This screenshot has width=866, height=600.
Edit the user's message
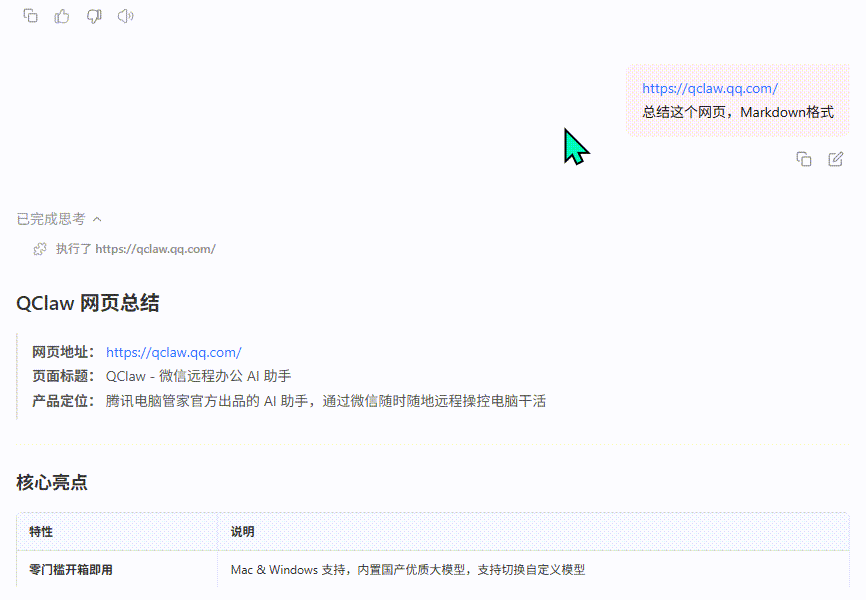coord(835,159)
